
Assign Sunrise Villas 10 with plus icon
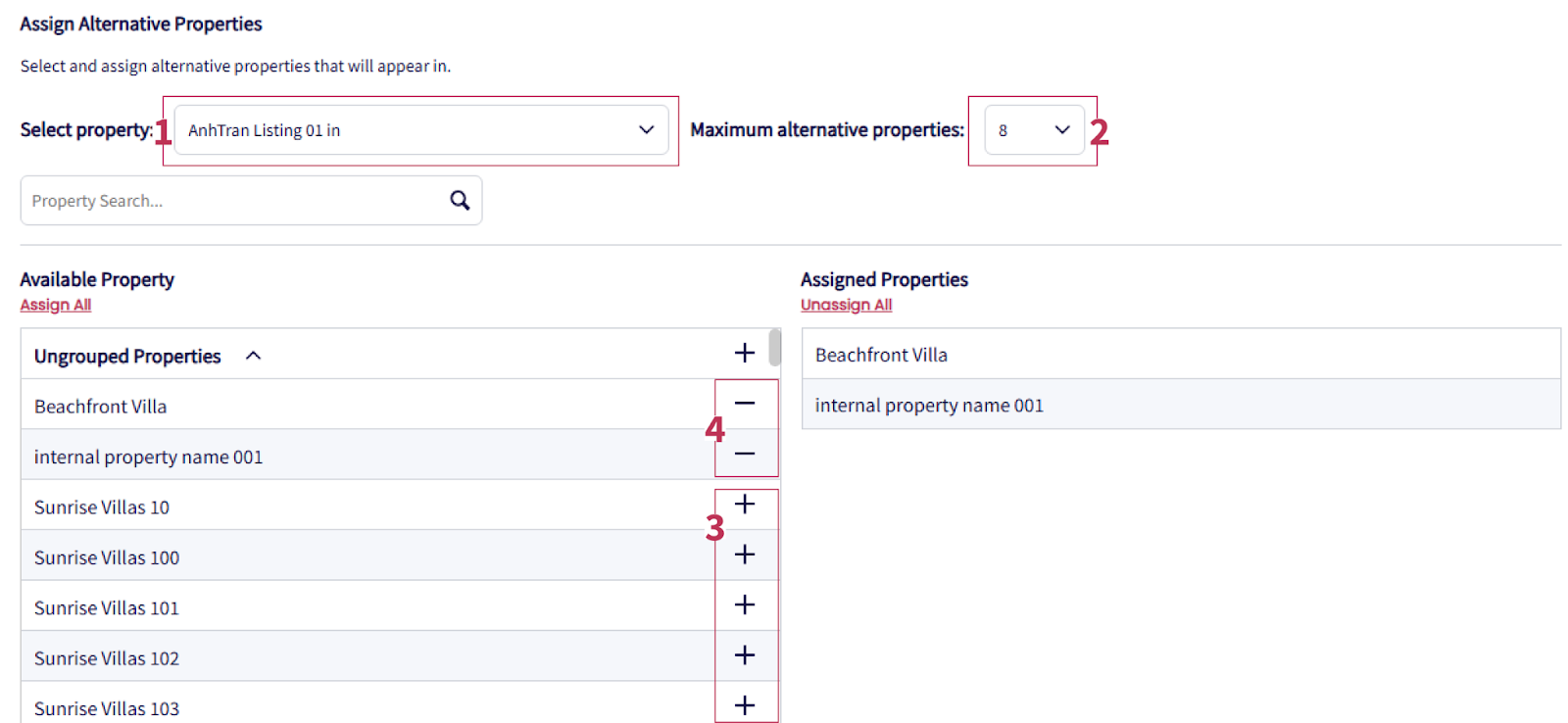pos(745,505)
